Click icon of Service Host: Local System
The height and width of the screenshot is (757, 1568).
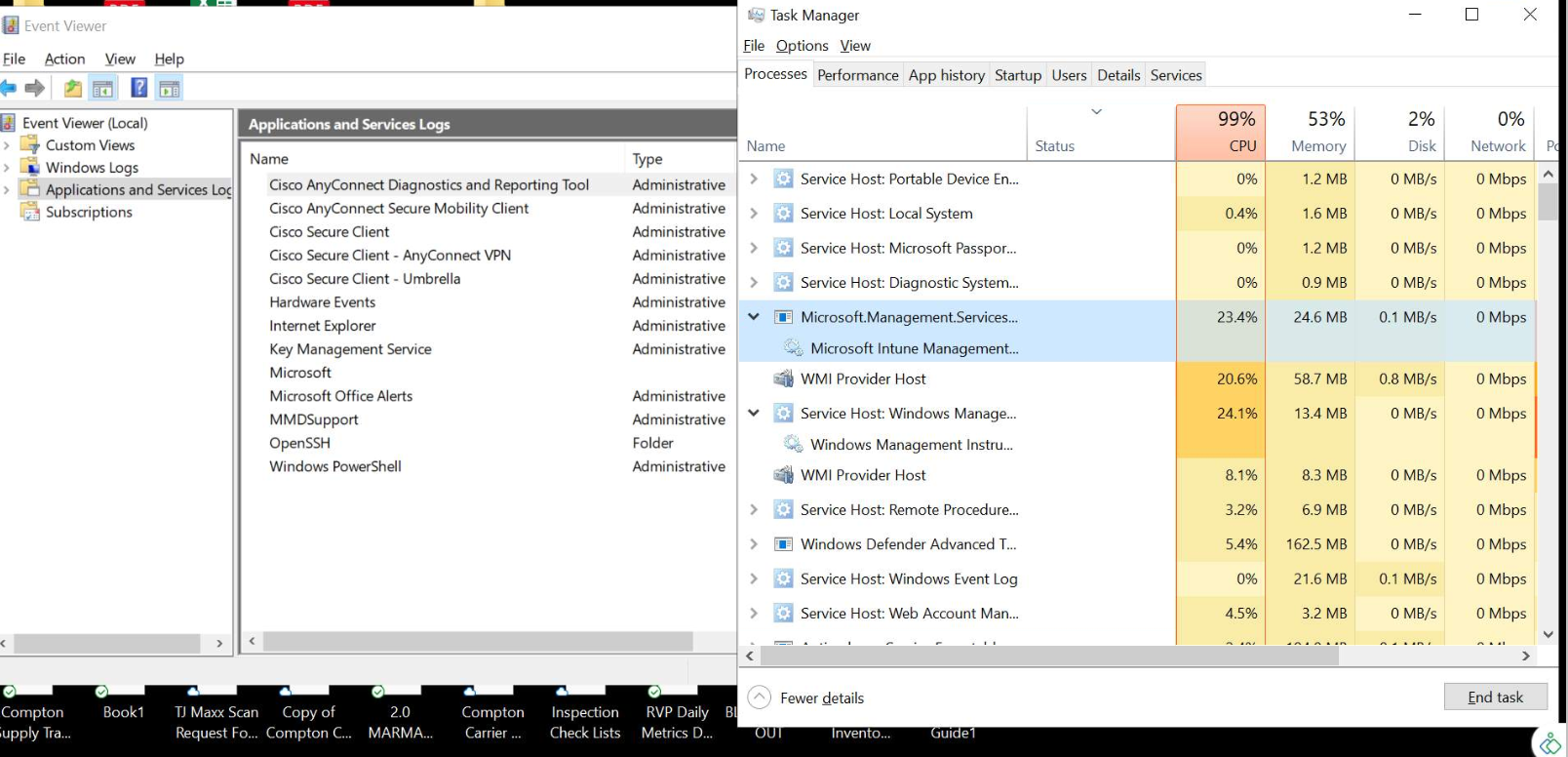point(783,213)
